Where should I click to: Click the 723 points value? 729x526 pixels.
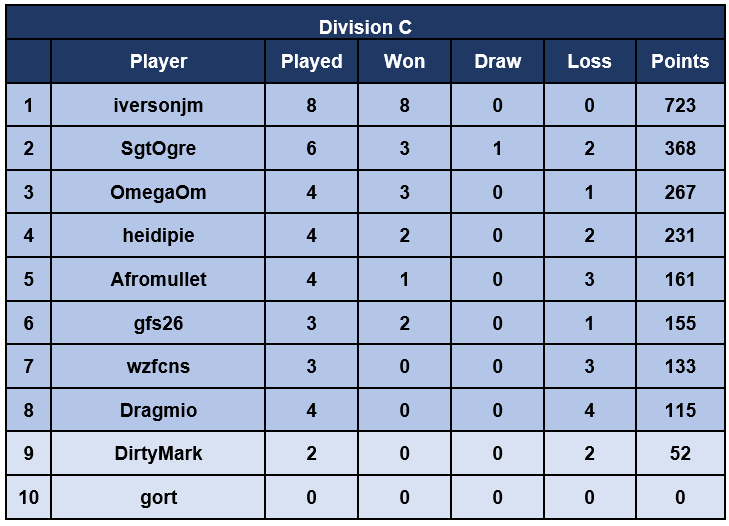pyautogui.click(x=680, y=105)
